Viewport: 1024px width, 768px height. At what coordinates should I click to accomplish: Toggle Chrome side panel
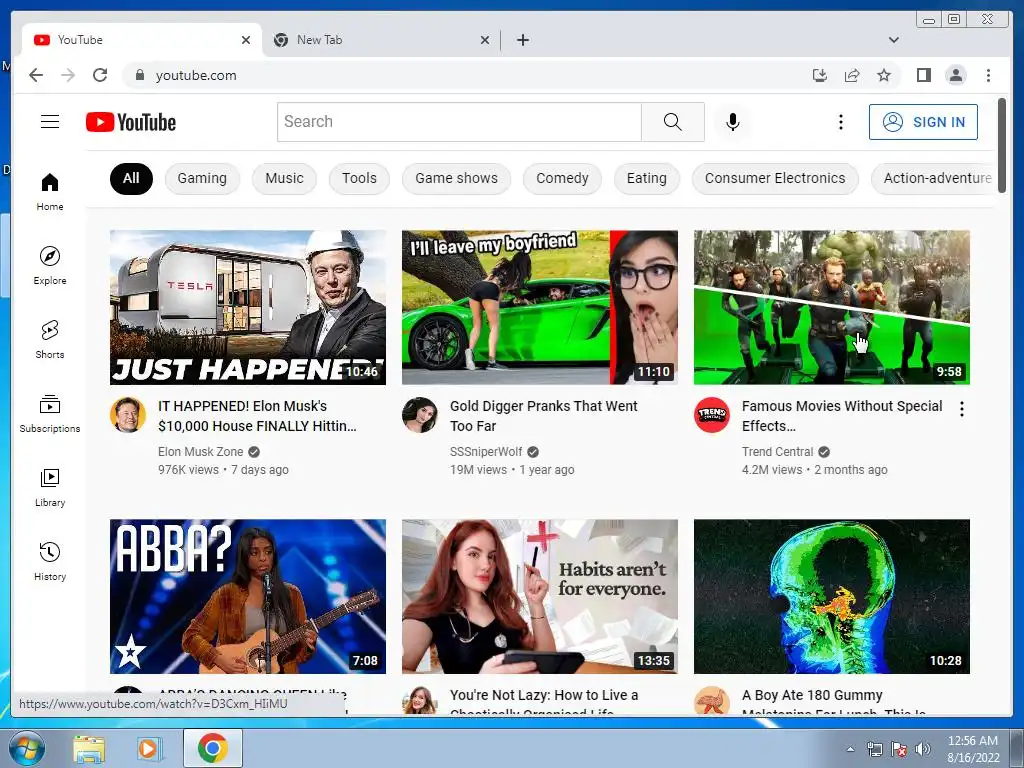click(923, 75)
